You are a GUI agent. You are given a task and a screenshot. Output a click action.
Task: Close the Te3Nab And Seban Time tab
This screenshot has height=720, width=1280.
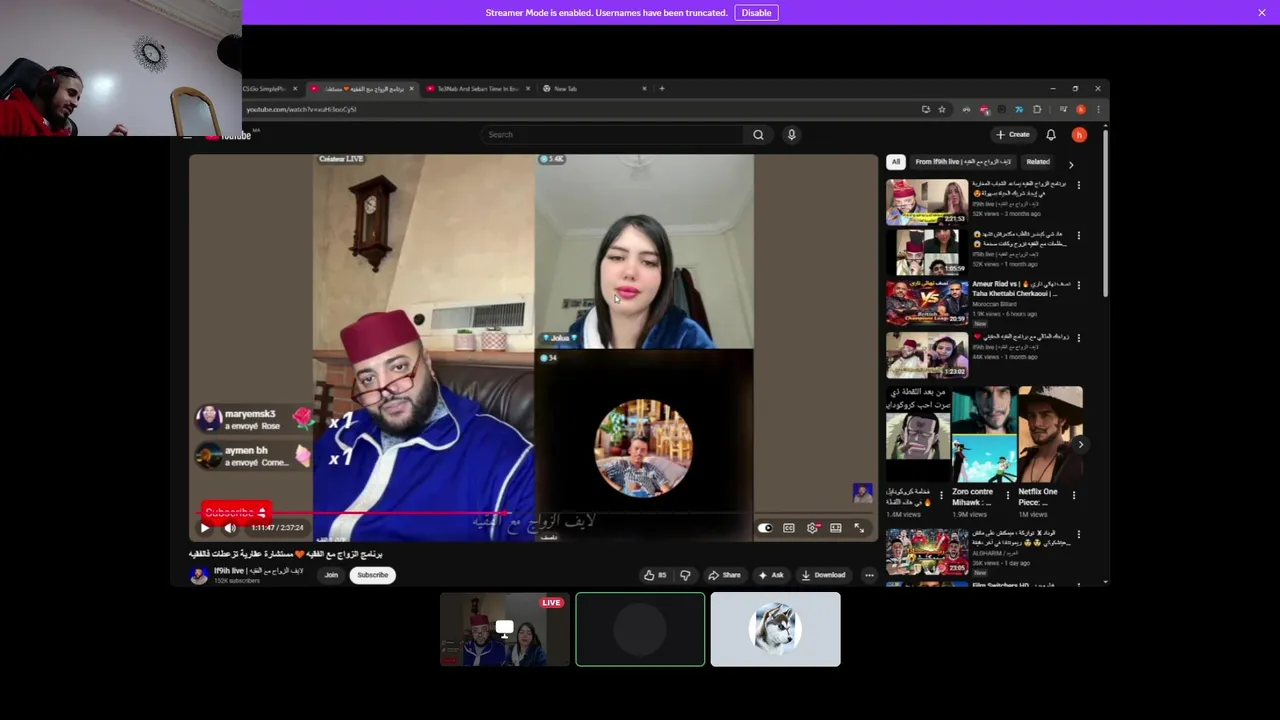pyautogui.click(x=528, y=88)
